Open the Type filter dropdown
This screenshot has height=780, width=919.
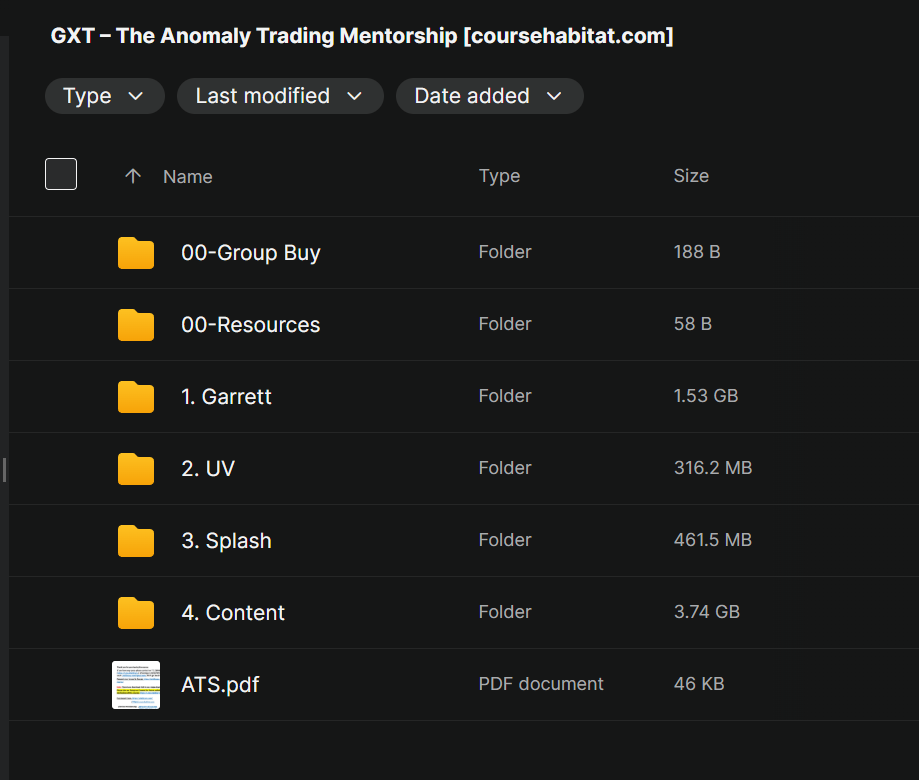coord(104,96)
